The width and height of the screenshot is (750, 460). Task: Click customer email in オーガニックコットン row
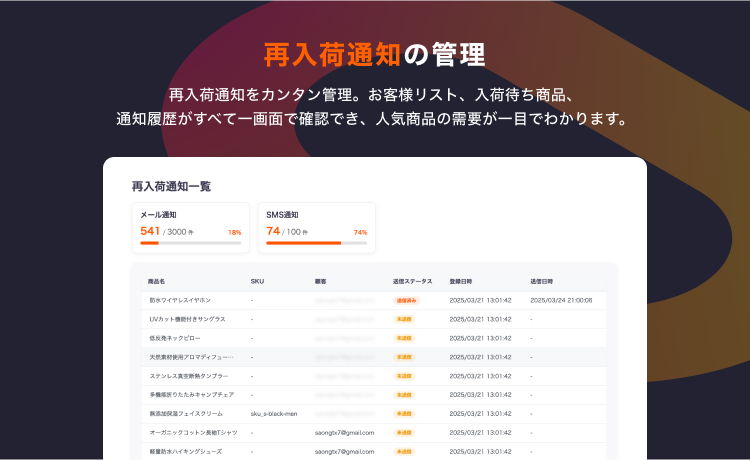point(344,433)
